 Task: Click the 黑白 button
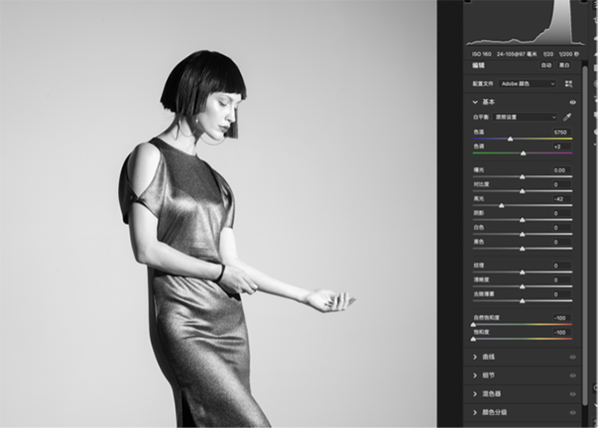coord(566,65)
